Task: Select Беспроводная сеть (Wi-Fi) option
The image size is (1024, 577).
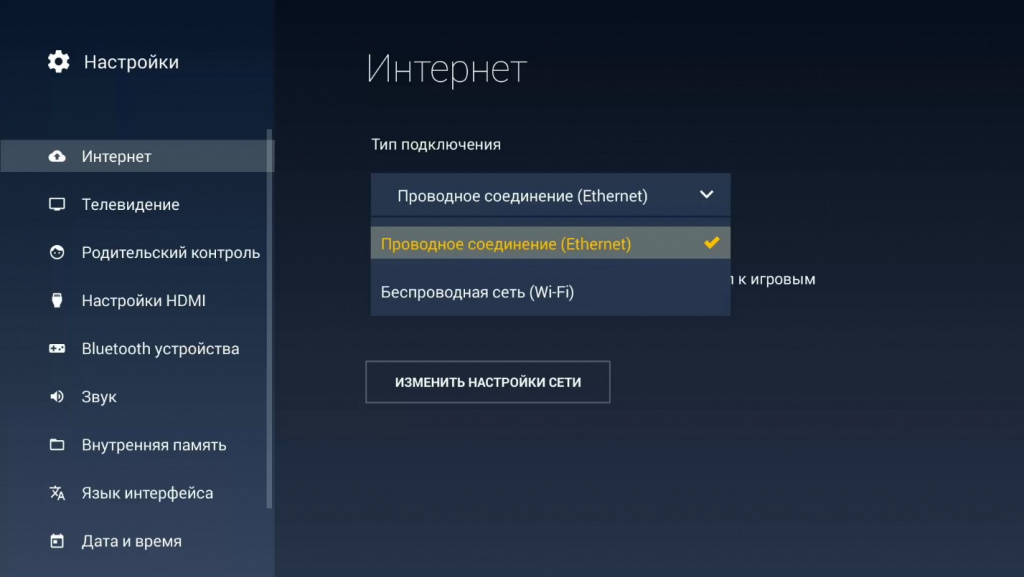Action: [477, 292]
